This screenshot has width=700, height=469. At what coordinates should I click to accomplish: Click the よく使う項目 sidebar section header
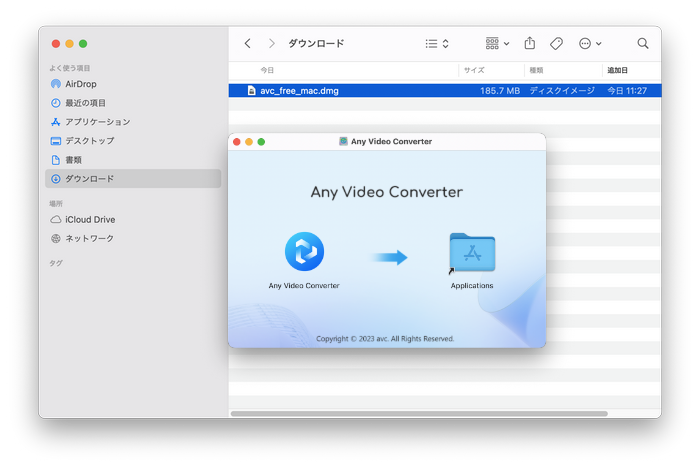tap(70, 68)
